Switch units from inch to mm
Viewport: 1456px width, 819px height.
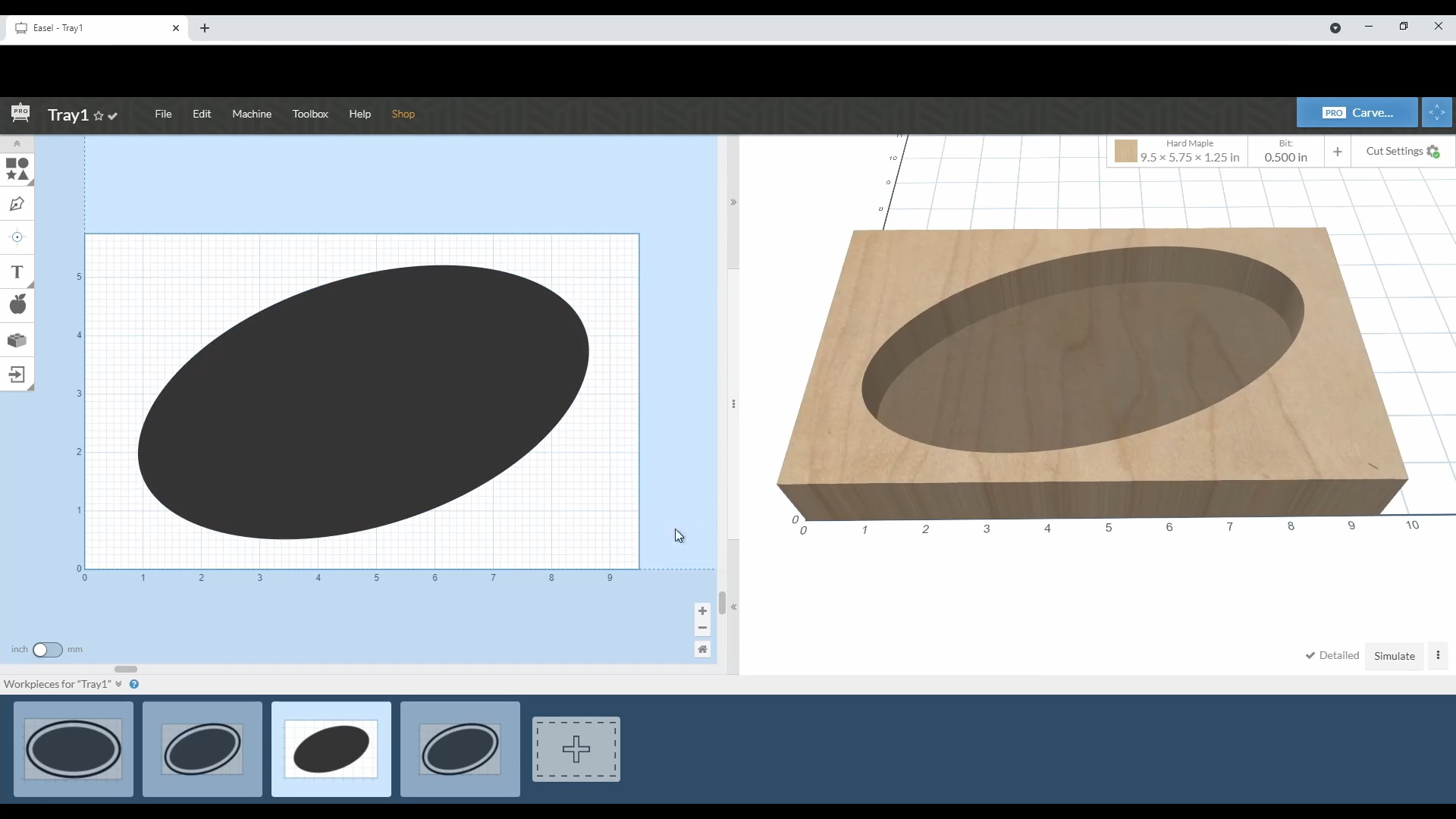(47, 650)
